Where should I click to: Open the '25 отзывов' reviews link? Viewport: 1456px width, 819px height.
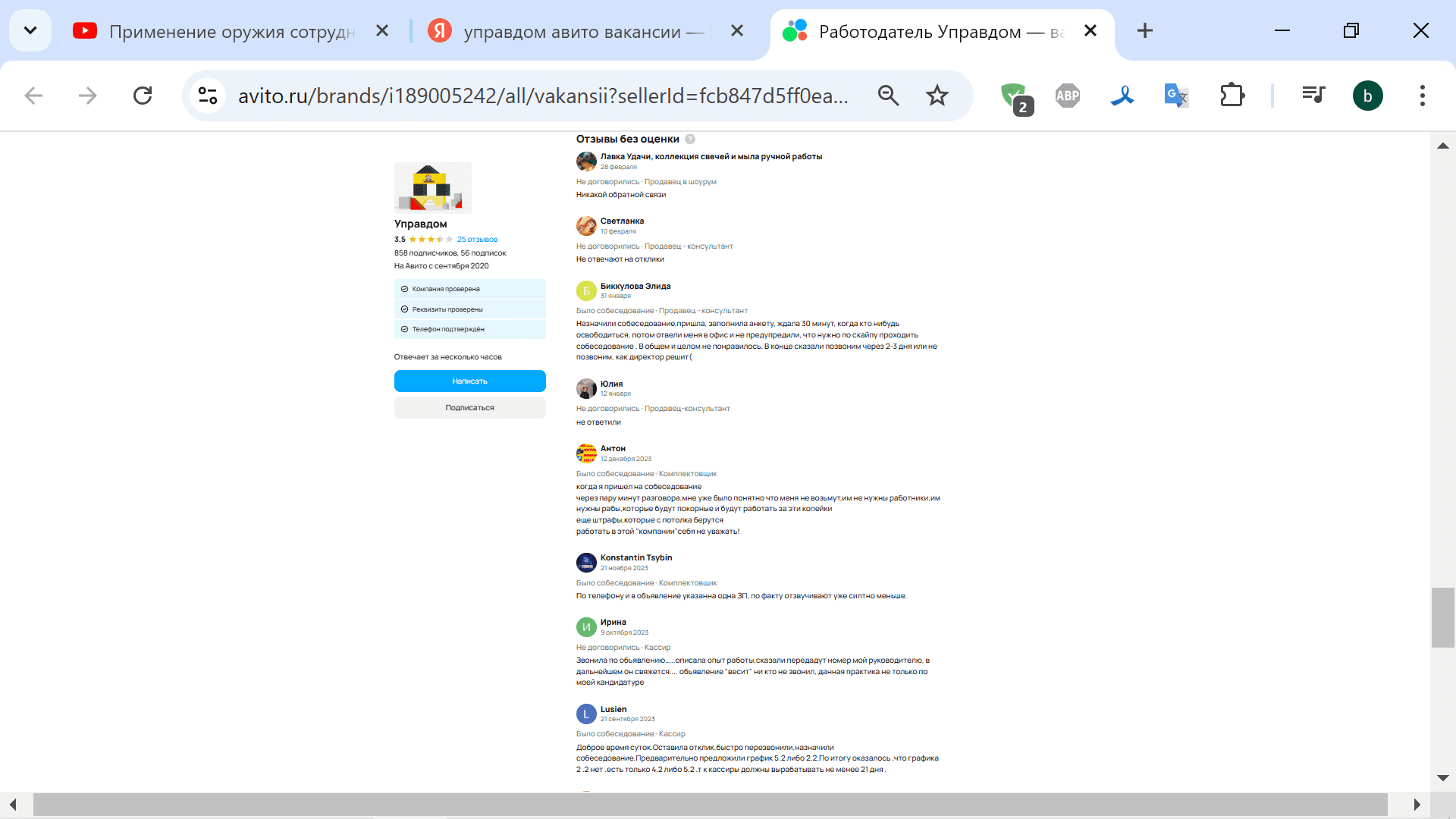tap(477, 240)
